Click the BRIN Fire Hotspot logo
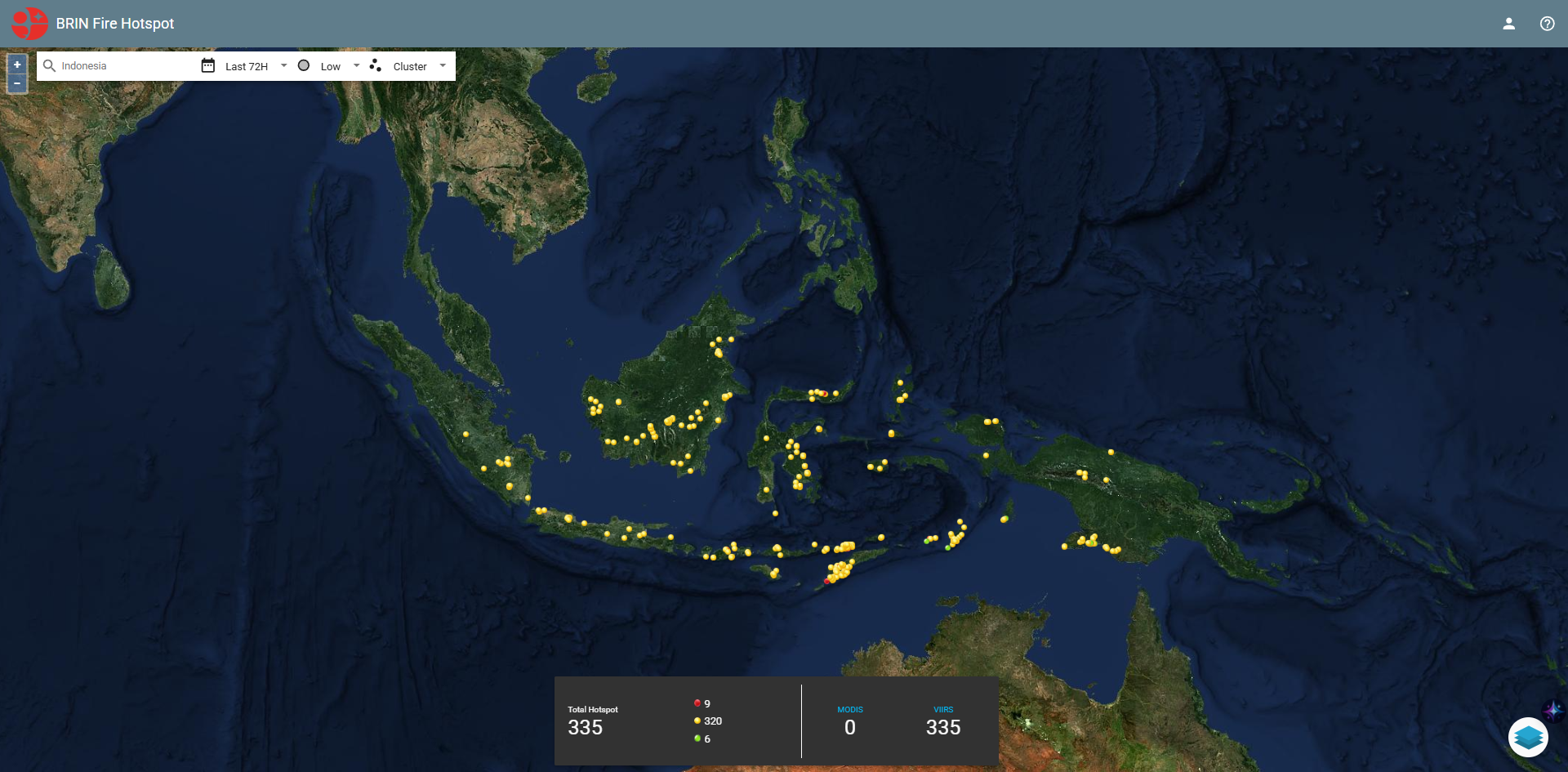Image resolution: width=1568 pixels, height=772 pixels. coord(29,24)
